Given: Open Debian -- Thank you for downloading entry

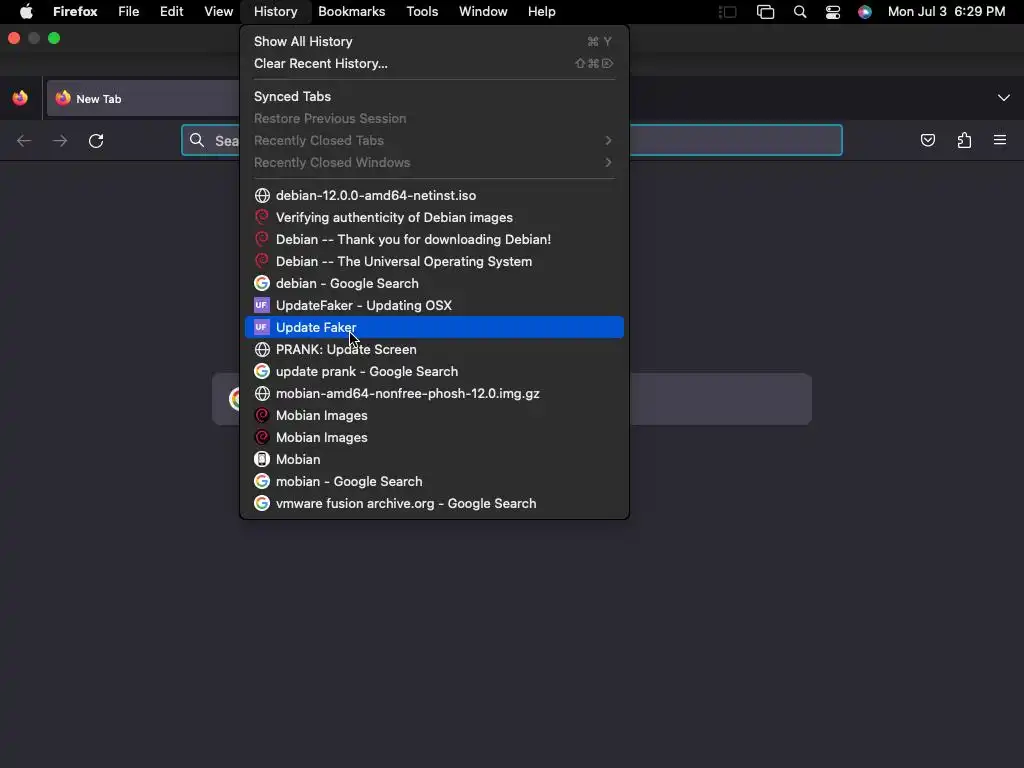Looking at the screenshot, I should point(434,240).
